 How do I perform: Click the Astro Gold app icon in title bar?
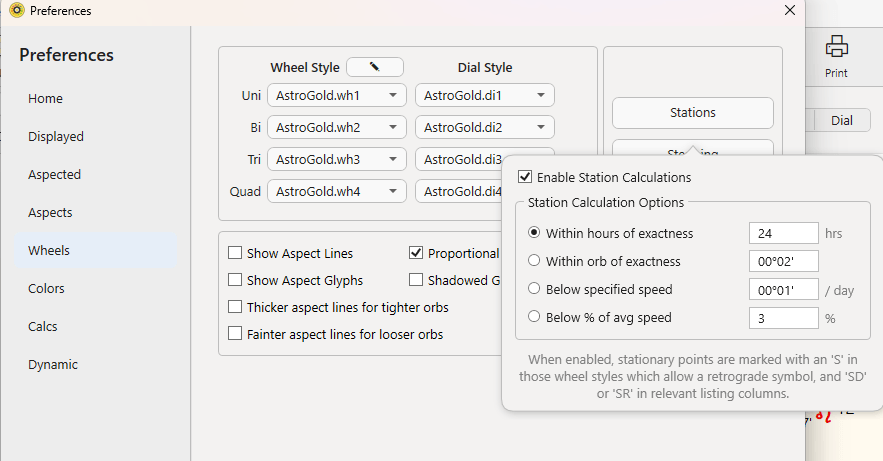tap(17, 10)
